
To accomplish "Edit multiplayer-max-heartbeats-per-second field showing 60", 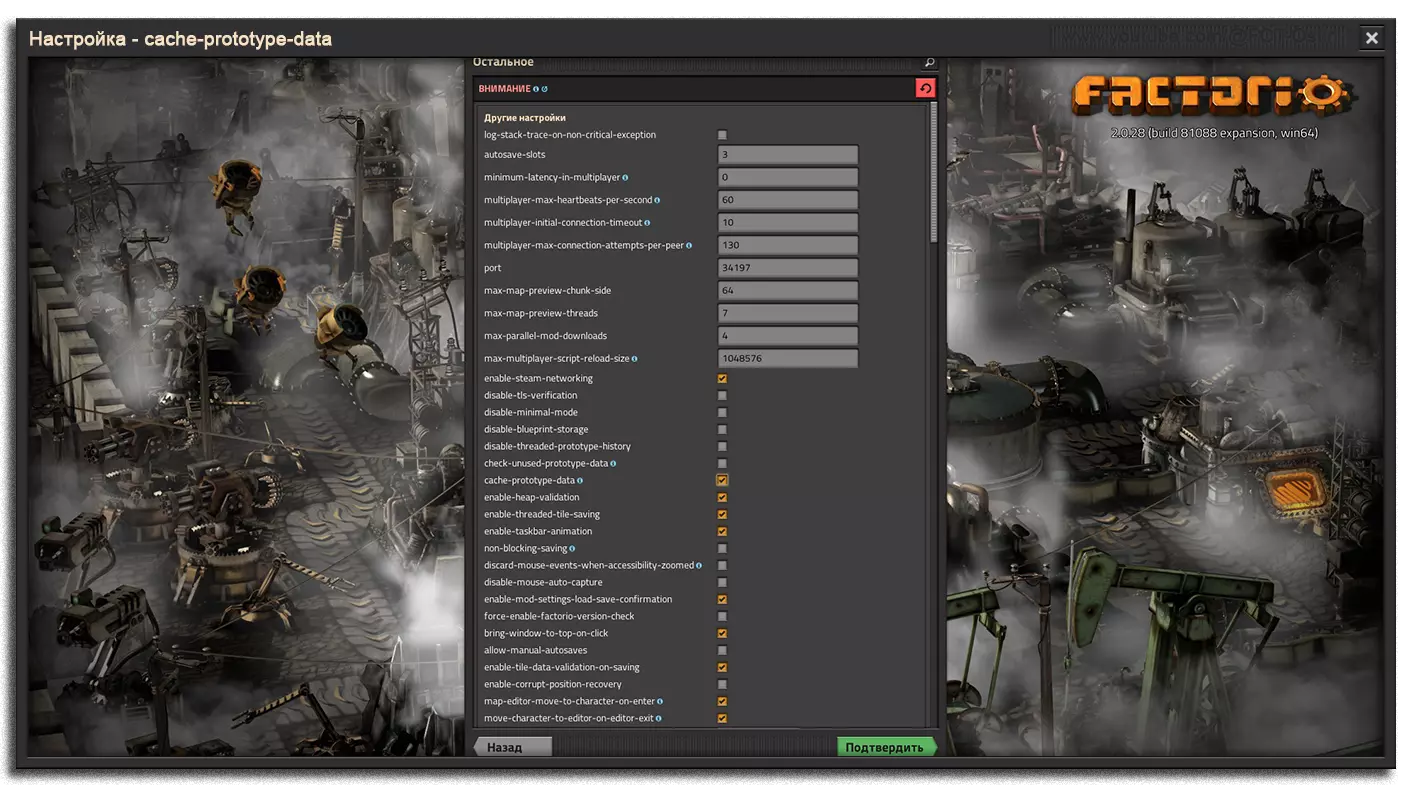I will click(788, 200).
